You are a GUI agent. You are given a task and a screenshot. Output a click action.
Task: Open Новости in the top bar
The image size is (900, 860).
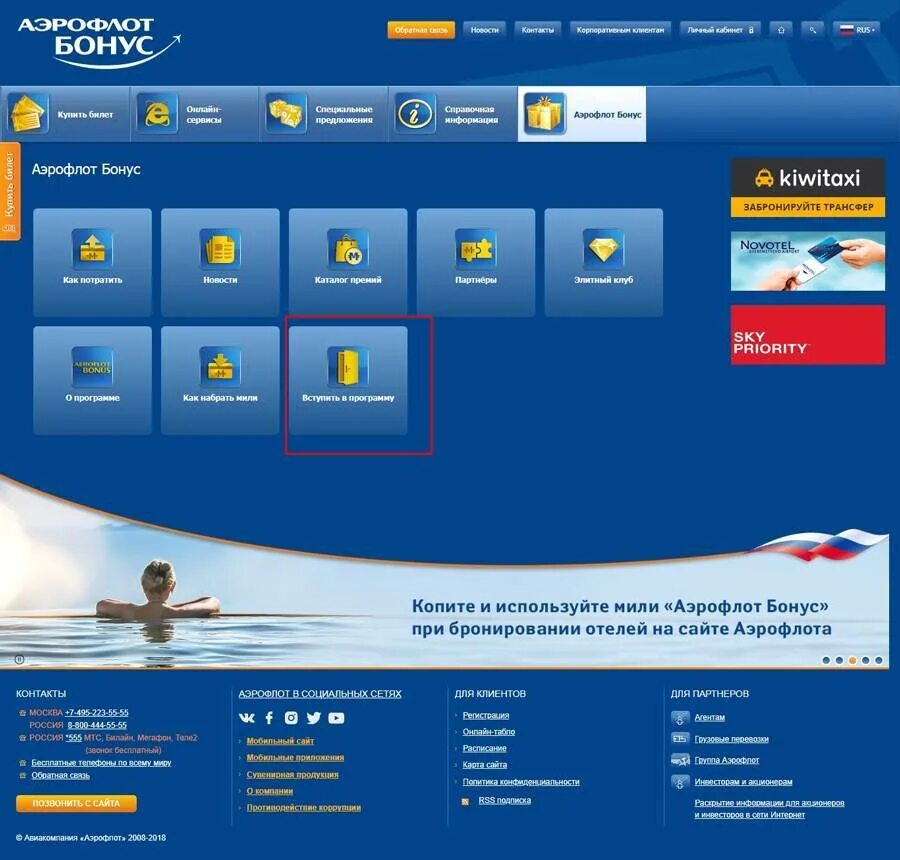tap(484, 30)
